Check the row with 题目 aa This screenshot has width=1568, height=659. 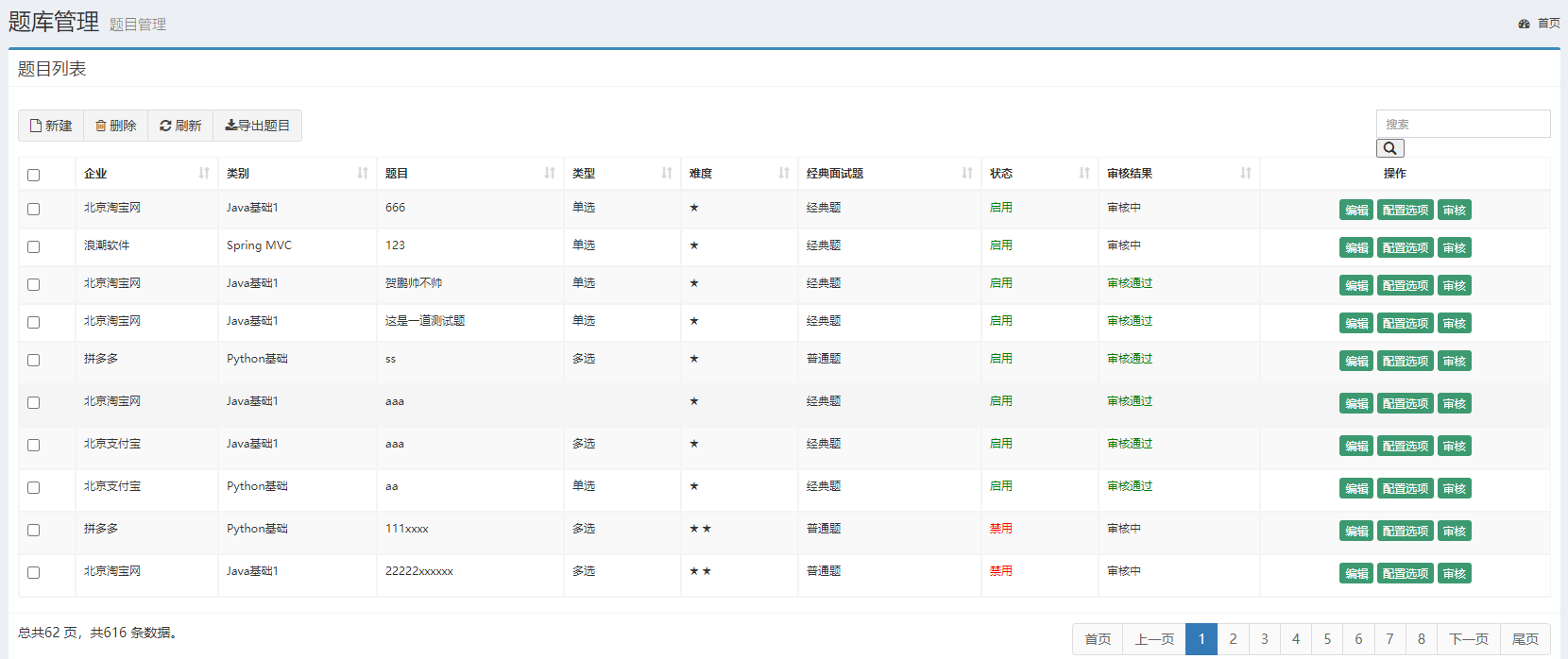click(34, 487)
